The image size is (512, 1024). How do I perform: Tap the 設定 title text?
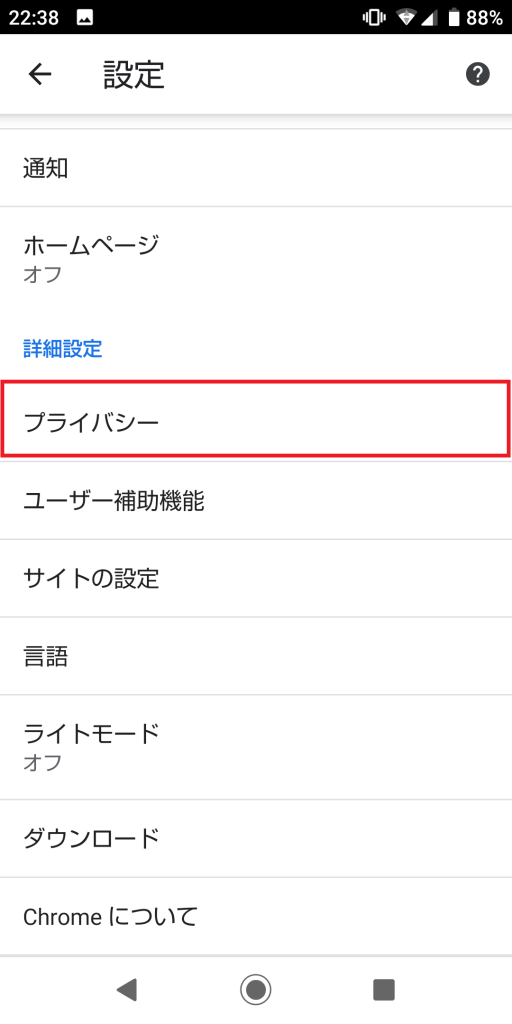click(x=134, y=74)
